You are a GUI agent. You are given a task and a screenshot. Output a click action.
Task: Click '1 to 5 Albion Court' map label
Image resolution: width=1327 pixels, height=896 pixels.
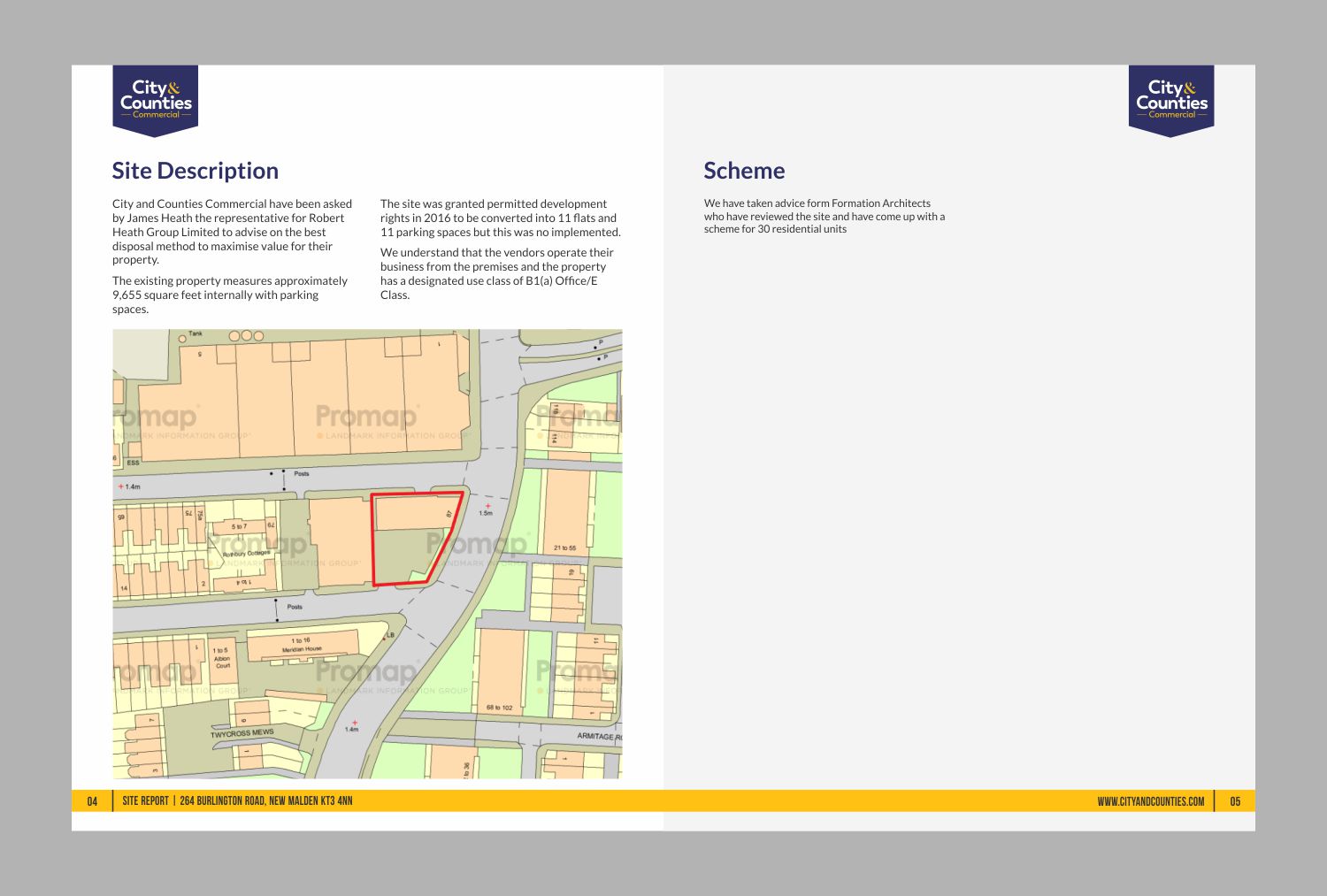tap(221, 657)
